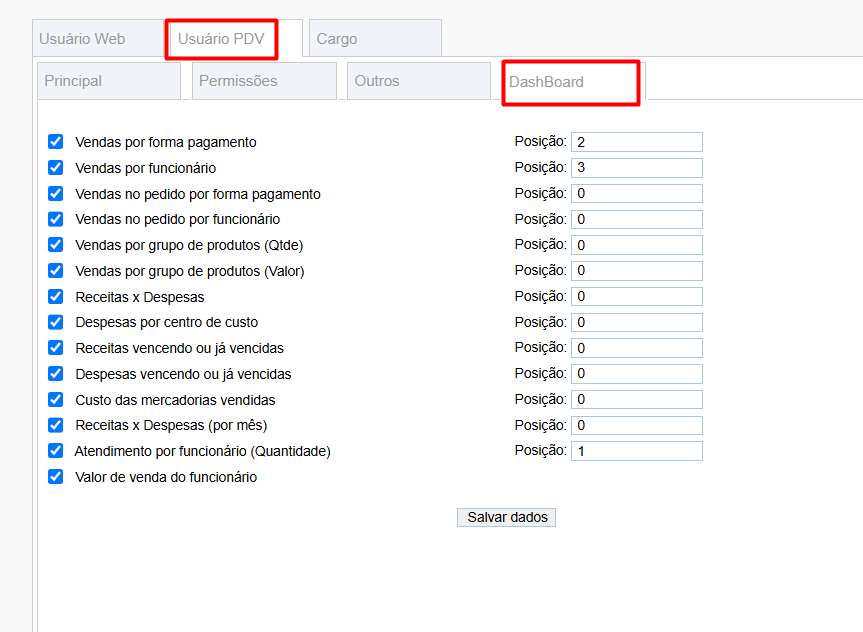This screenshot has width=863, height=632.
Task: Toggle Valor de venda do funcionário checkbox
Action: click(x=56, y=476)
